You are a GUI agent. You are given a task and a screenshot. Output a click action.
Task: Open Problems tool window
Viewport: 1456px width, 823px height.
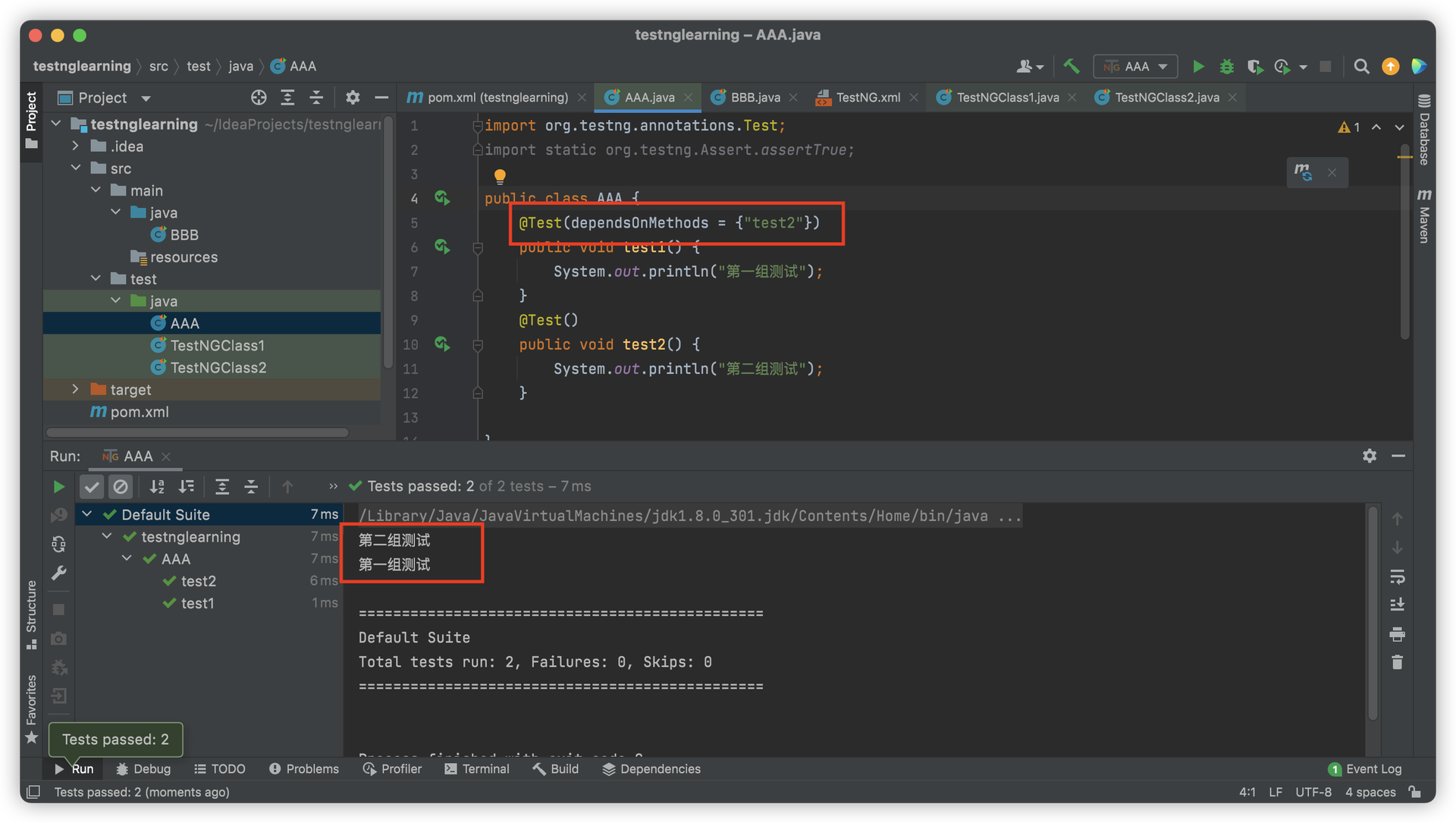pos(304,769)
